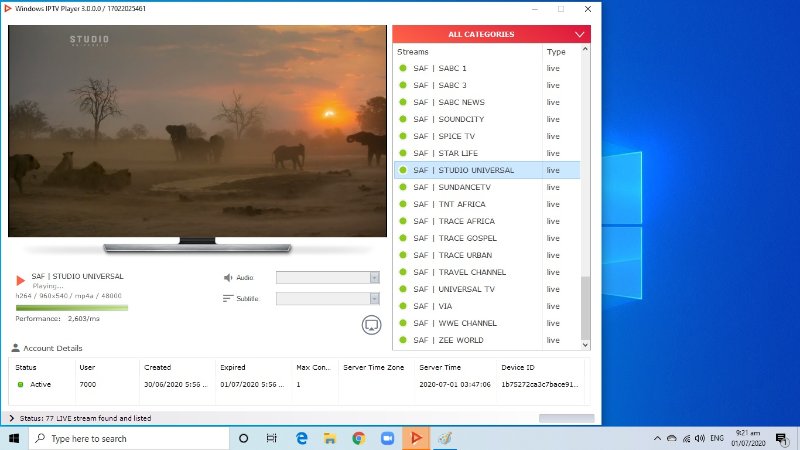Select the SAF | TRACE GOSPEL stream
The width and height of the screenshot is (800, 450).
[x=454, y=238]
